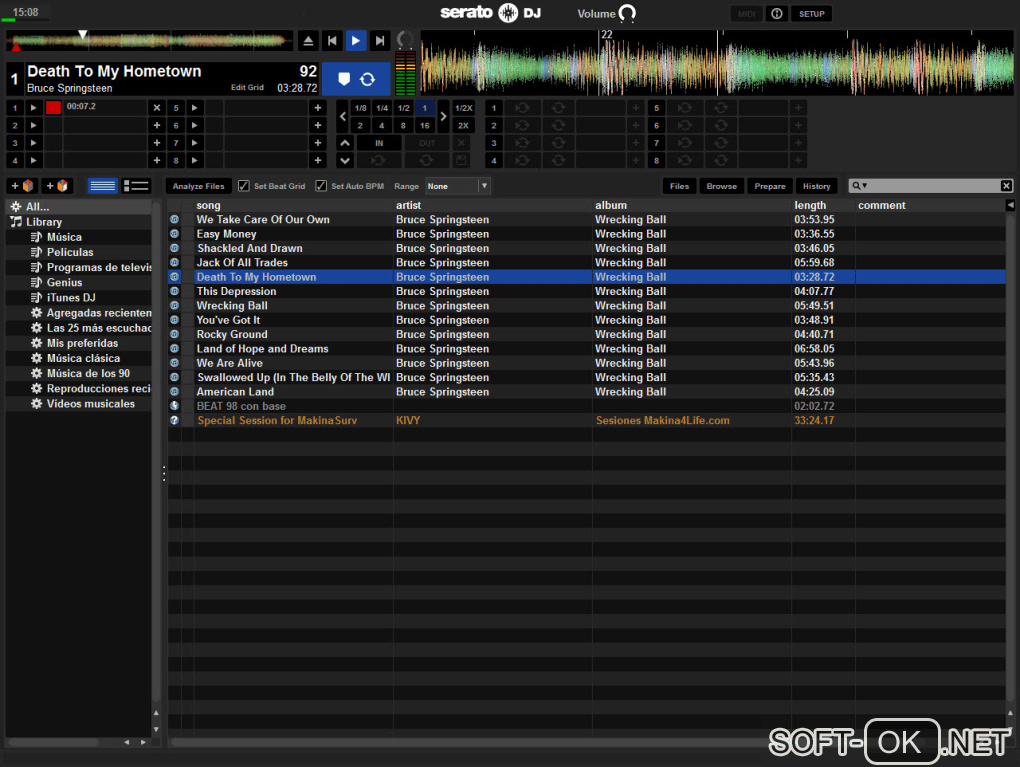Open the iTunes DJ playlist
The width and height of the screenshot is (1020, 767).
click(x=79, y=297)
